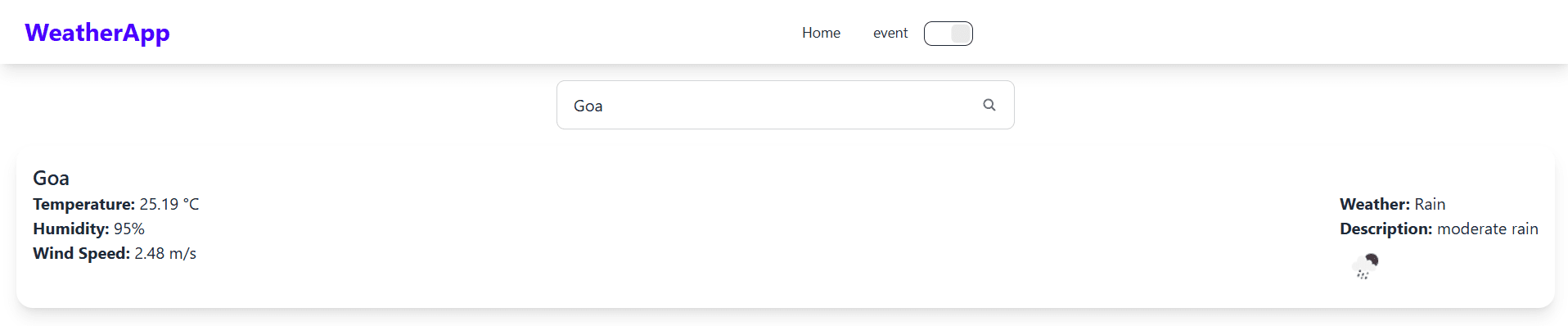The height and width of the screenshot is (326, 1568).
Task: Select the Goa city heading
Action: 51,178
